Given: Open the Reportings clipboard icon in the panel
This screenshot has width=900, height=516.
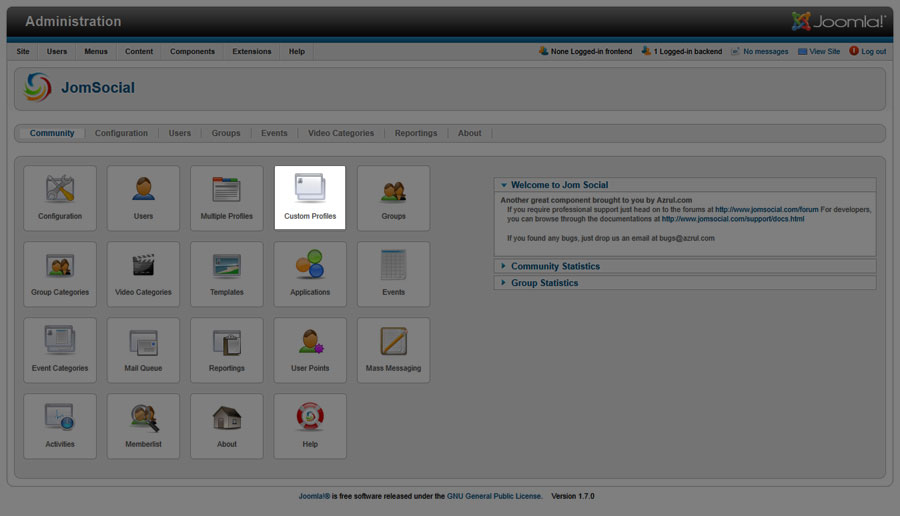Looking at the screenshot, I should pos(227,350).
